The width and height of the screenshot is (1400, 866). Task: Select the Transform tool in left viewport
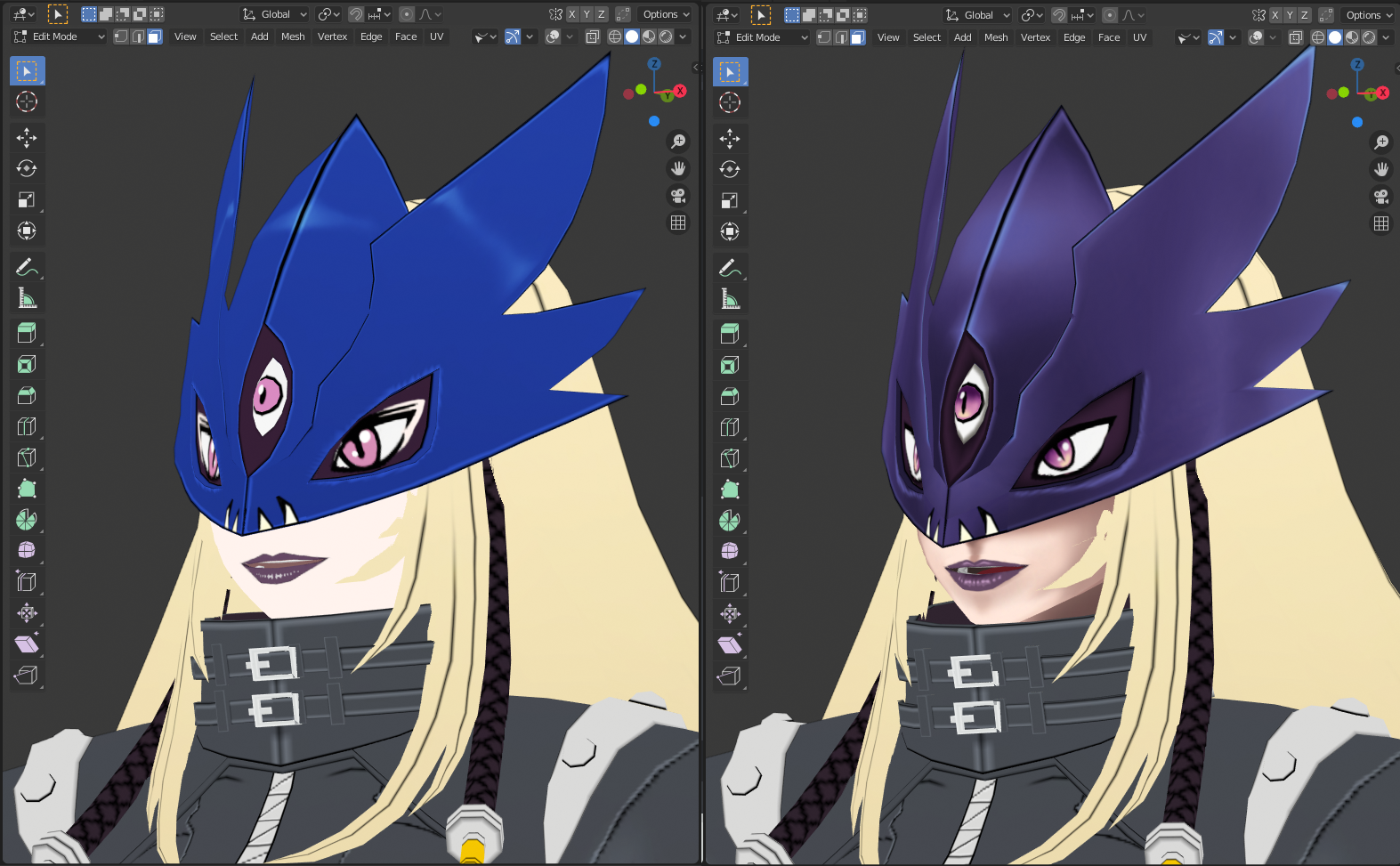27,231
